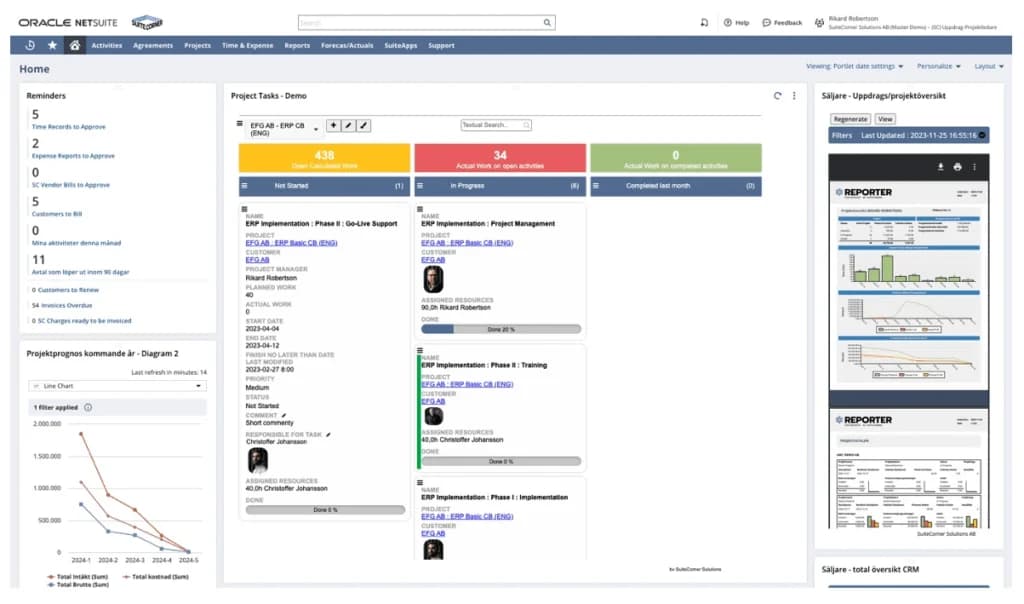
Task: Click the View button in Säljare portlet
Action: [x=885, y=119]
